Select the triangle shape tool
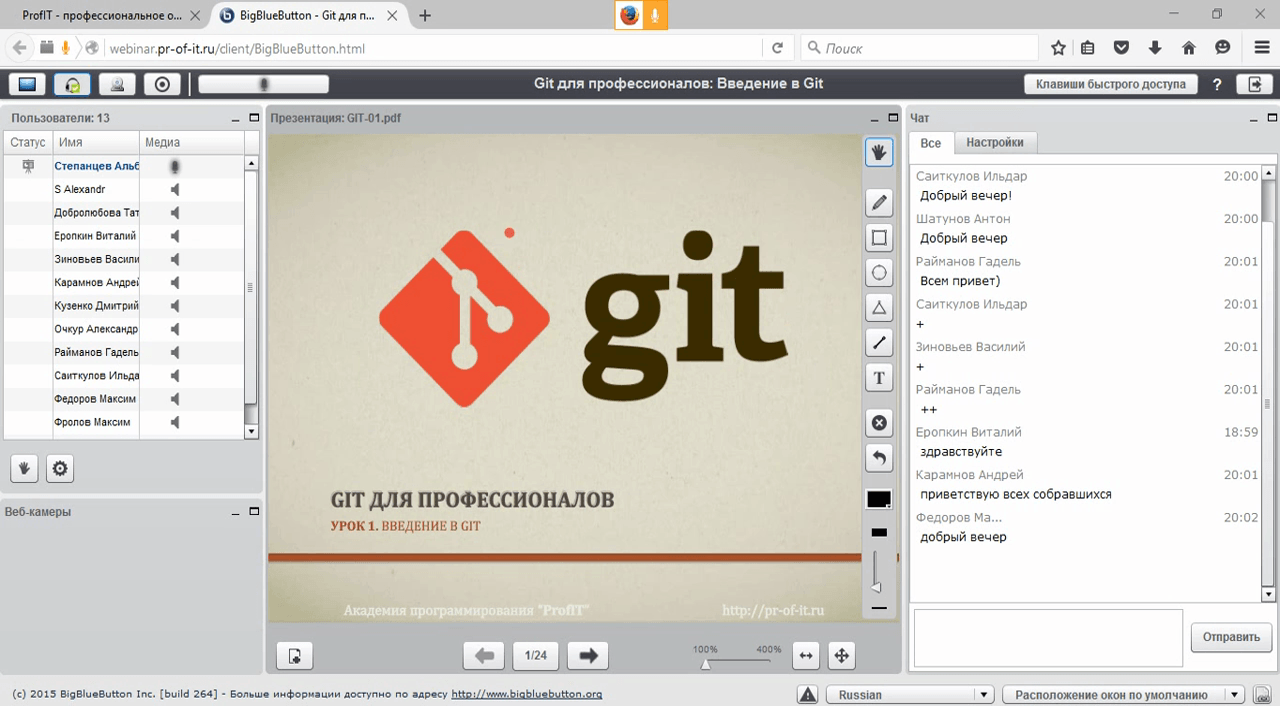The width and height of the screenshot is (1280, 706). click(x=879, y=308)
